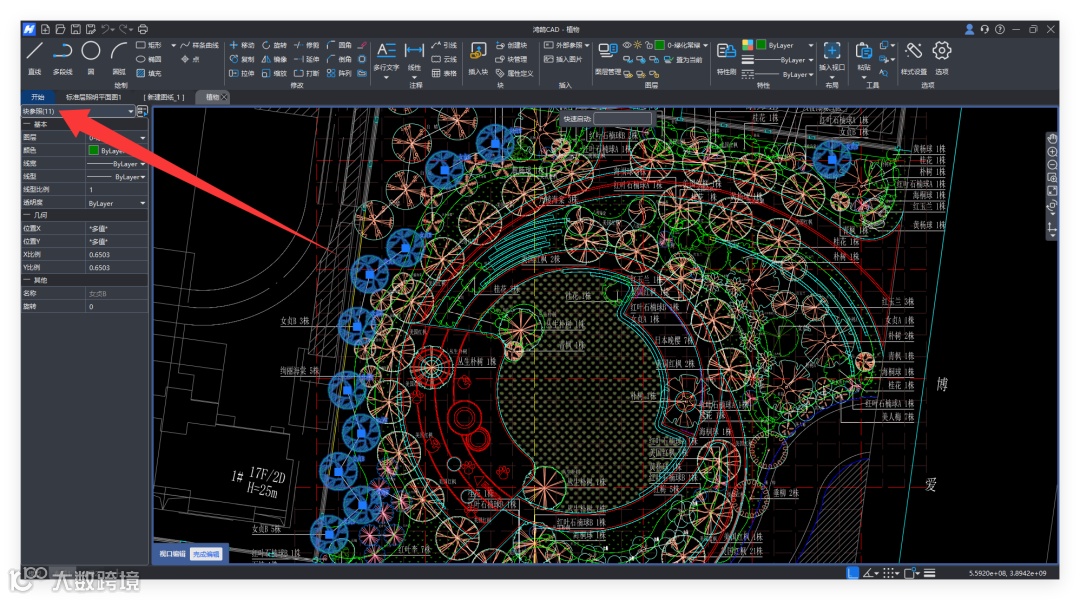Open 选项 options gear

[942, 58]
